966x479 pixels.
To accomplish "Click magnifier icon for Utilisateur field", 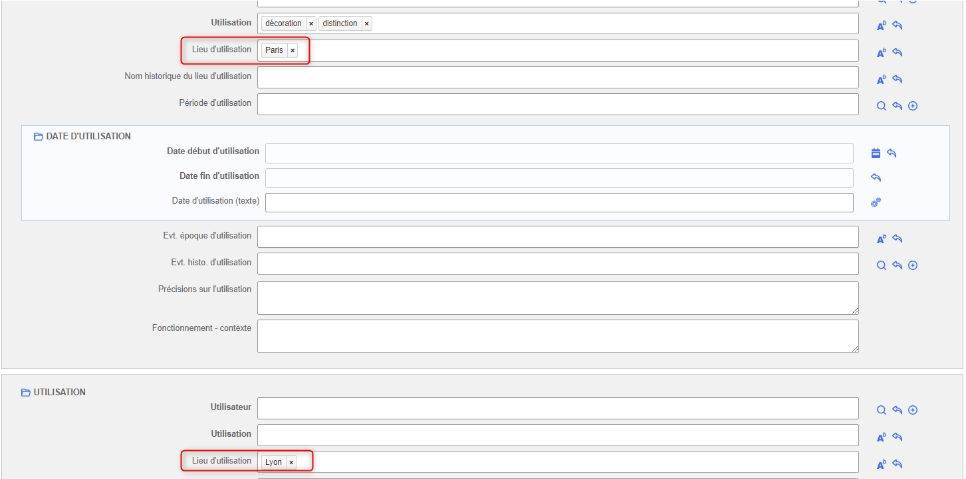I will 881,410.
